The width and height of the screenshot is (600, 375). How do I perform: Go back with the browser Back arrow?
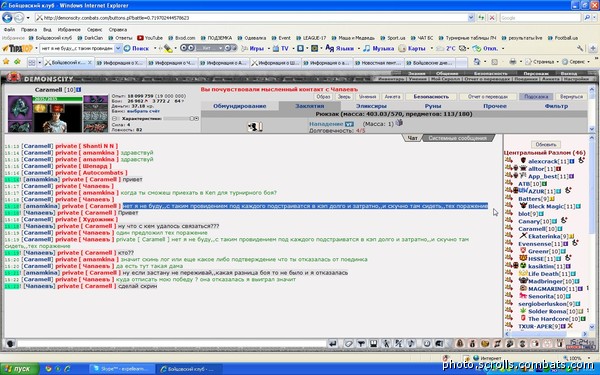coord(7,18)
